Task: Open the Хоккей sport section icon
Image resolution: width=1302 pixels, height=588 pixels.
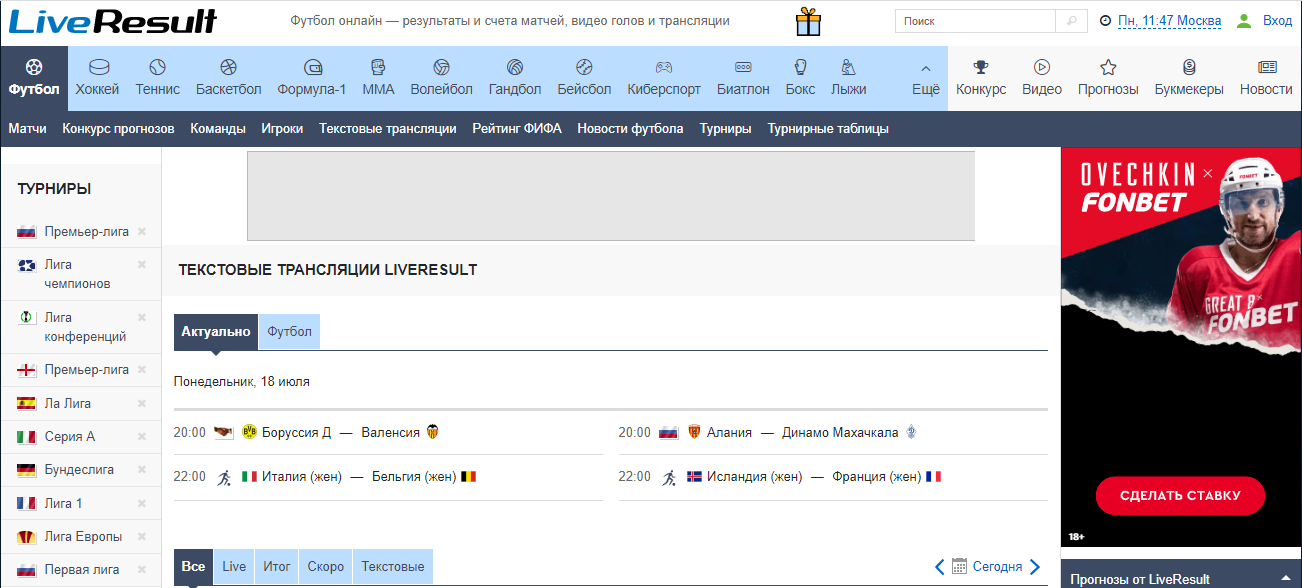Action: (98, 67)
